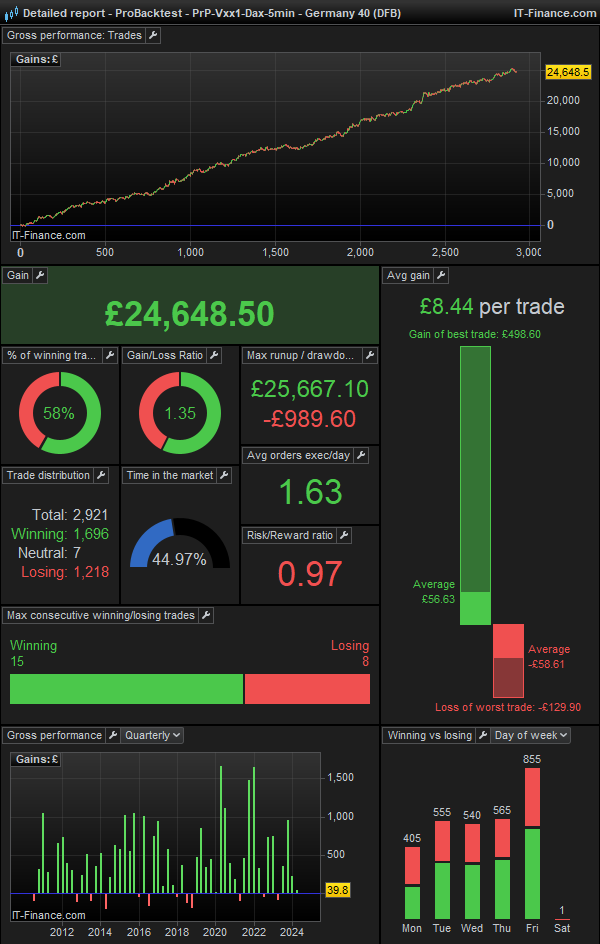
Task: Open wrench settings for Winning vs losing
Action: pos(481,735)
